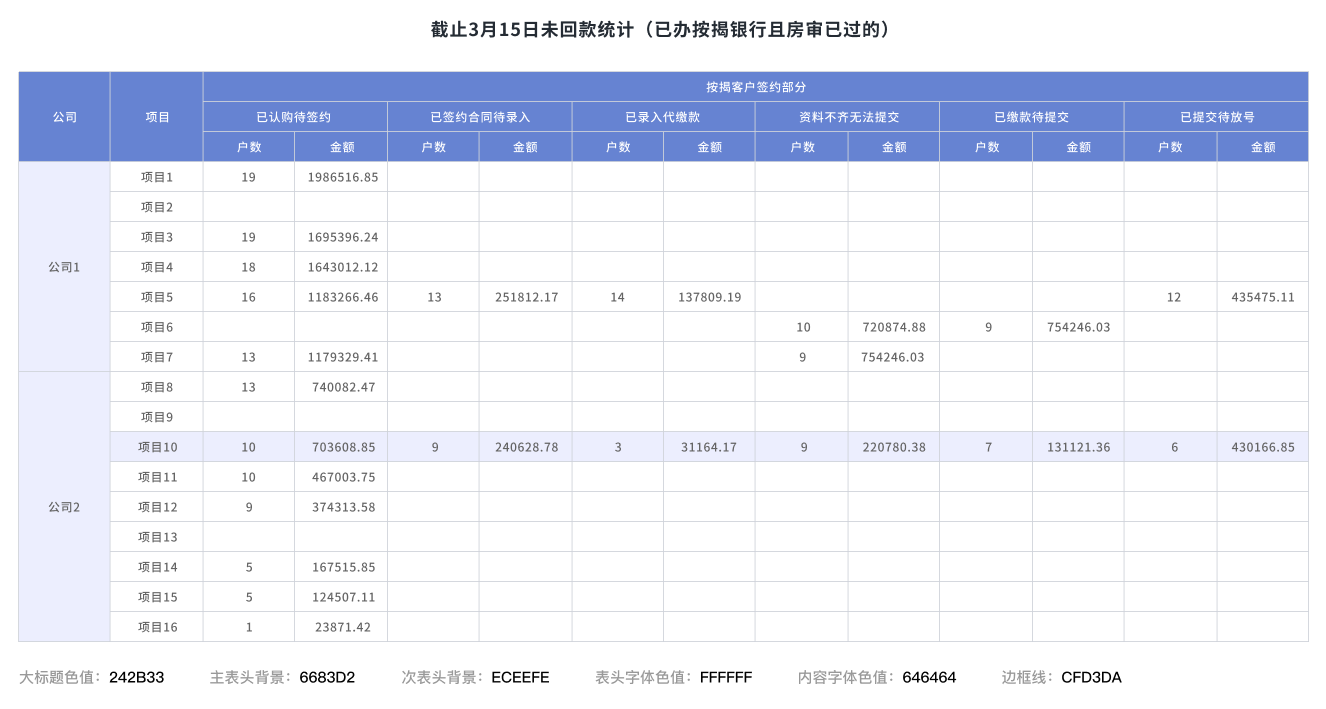Select amount cell 720874.88
The height and width of the screenshot is (709, 1326).
click(x=894, y=327)
